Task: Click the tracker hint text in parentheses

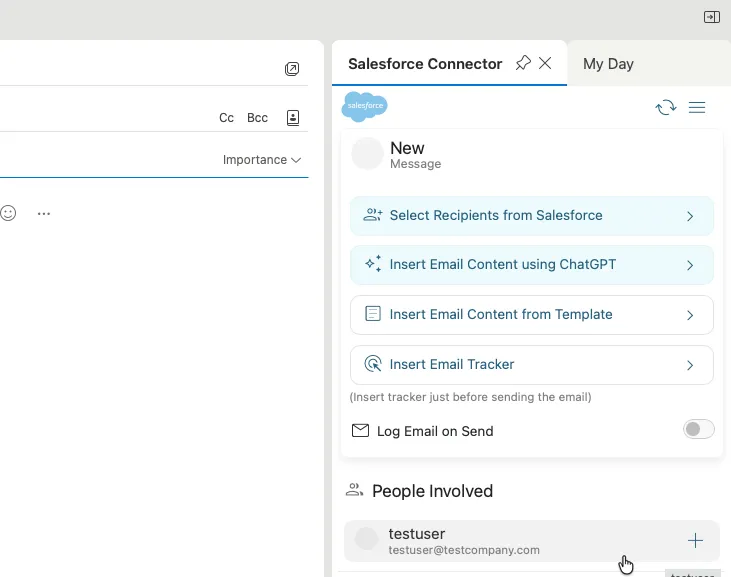Action: click(x=470, y=397)
